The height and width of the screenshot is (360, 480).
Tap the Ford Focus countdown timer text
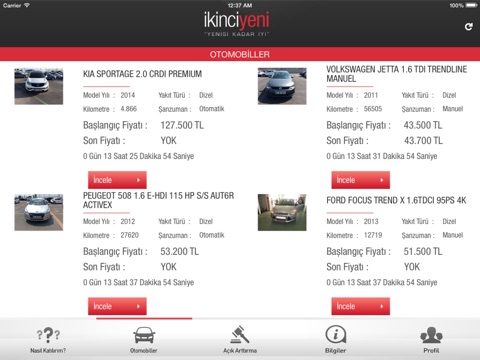click(382, 283)
